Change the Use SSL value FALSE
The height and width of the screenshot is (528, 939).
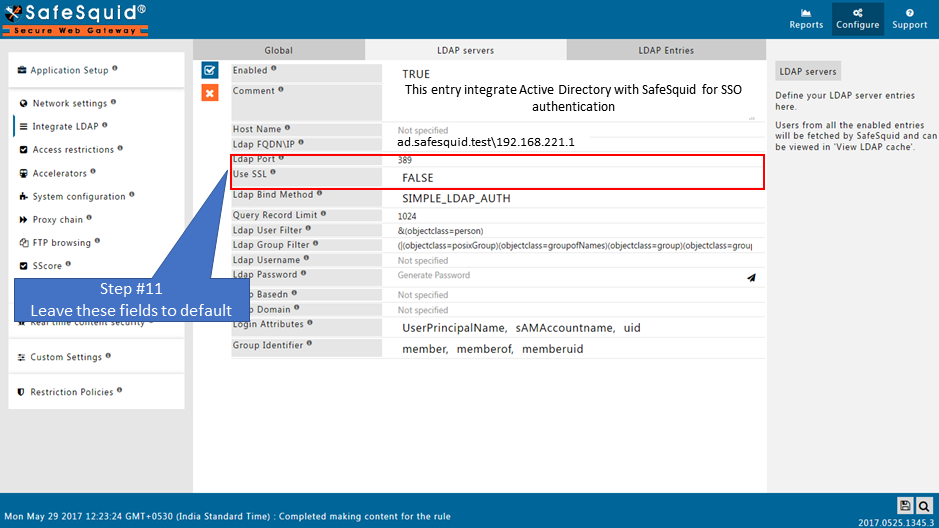(x=417, y=178)
